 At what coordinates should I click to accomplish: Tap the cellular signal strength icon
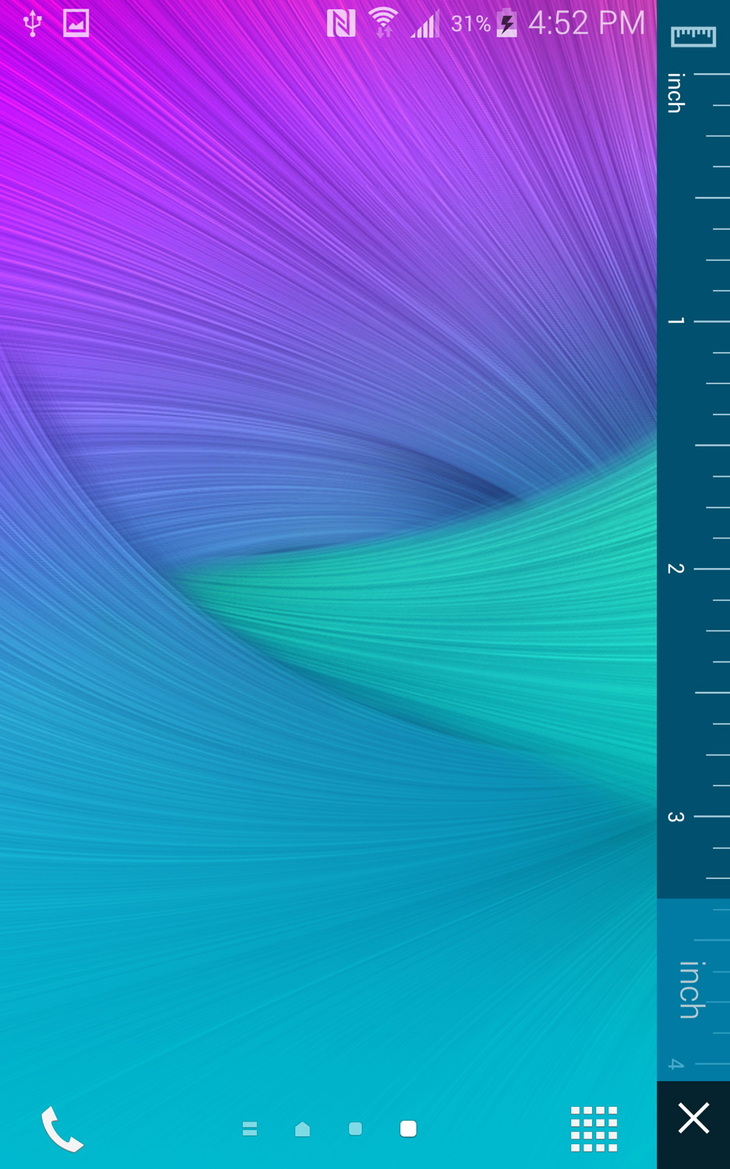coord(425,24)
